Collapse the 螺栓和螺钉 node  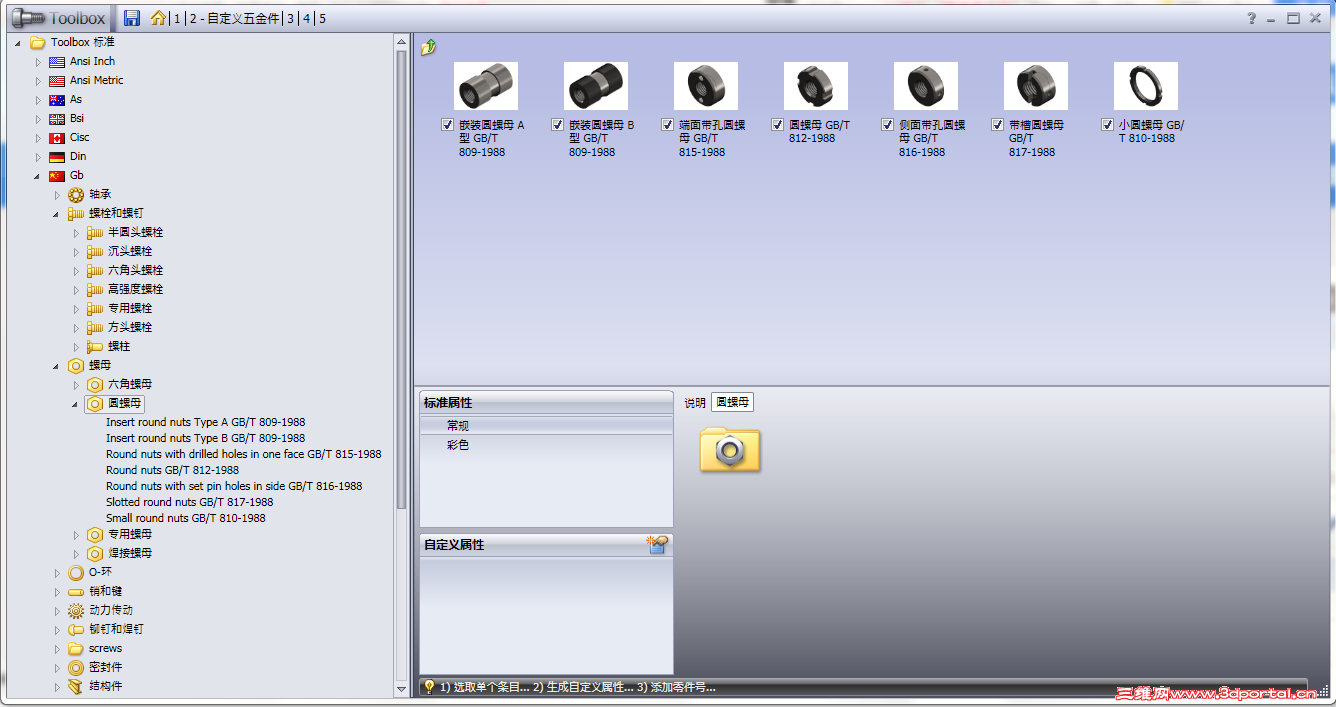[x=57, y=214]
